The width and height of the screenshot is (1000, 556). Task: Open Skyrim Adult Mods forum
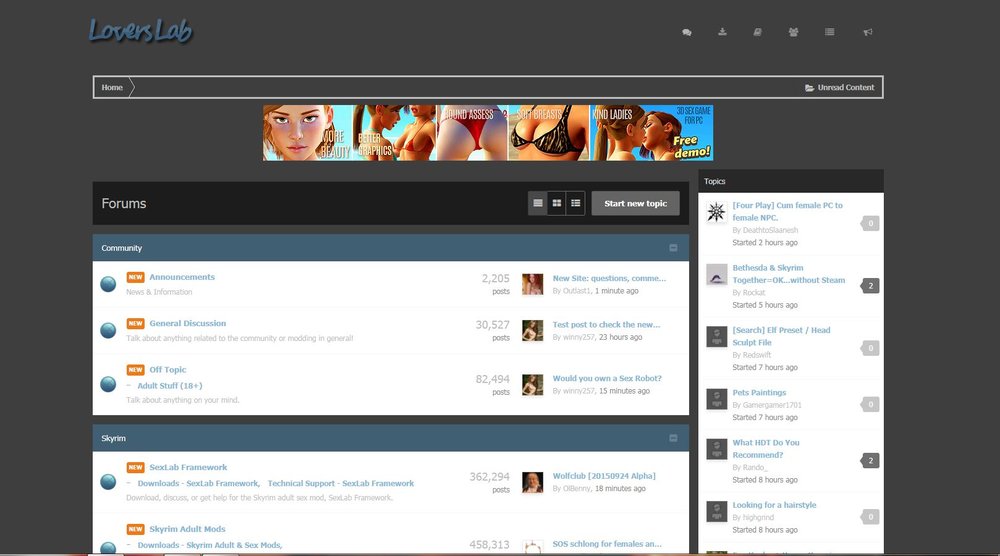(187, 529)
